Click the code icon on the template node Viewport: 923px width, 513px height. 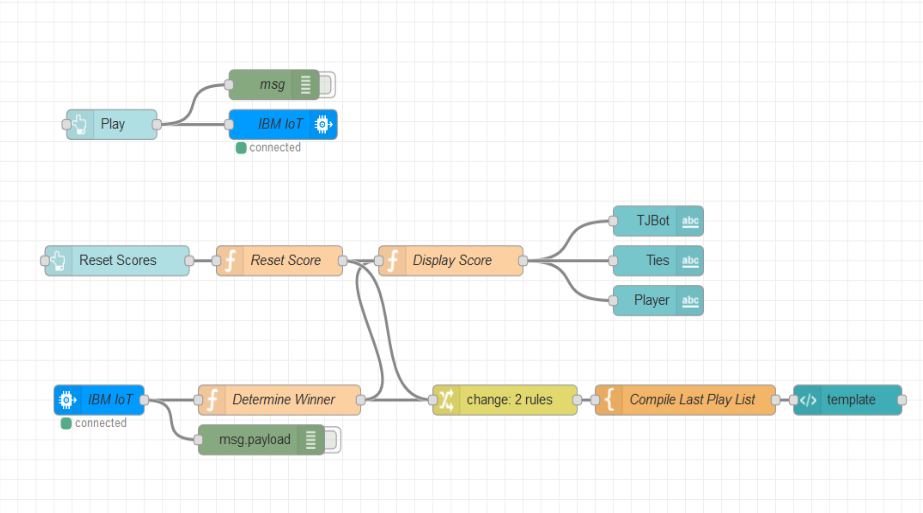pyautogui.click(x=808, y=400)
